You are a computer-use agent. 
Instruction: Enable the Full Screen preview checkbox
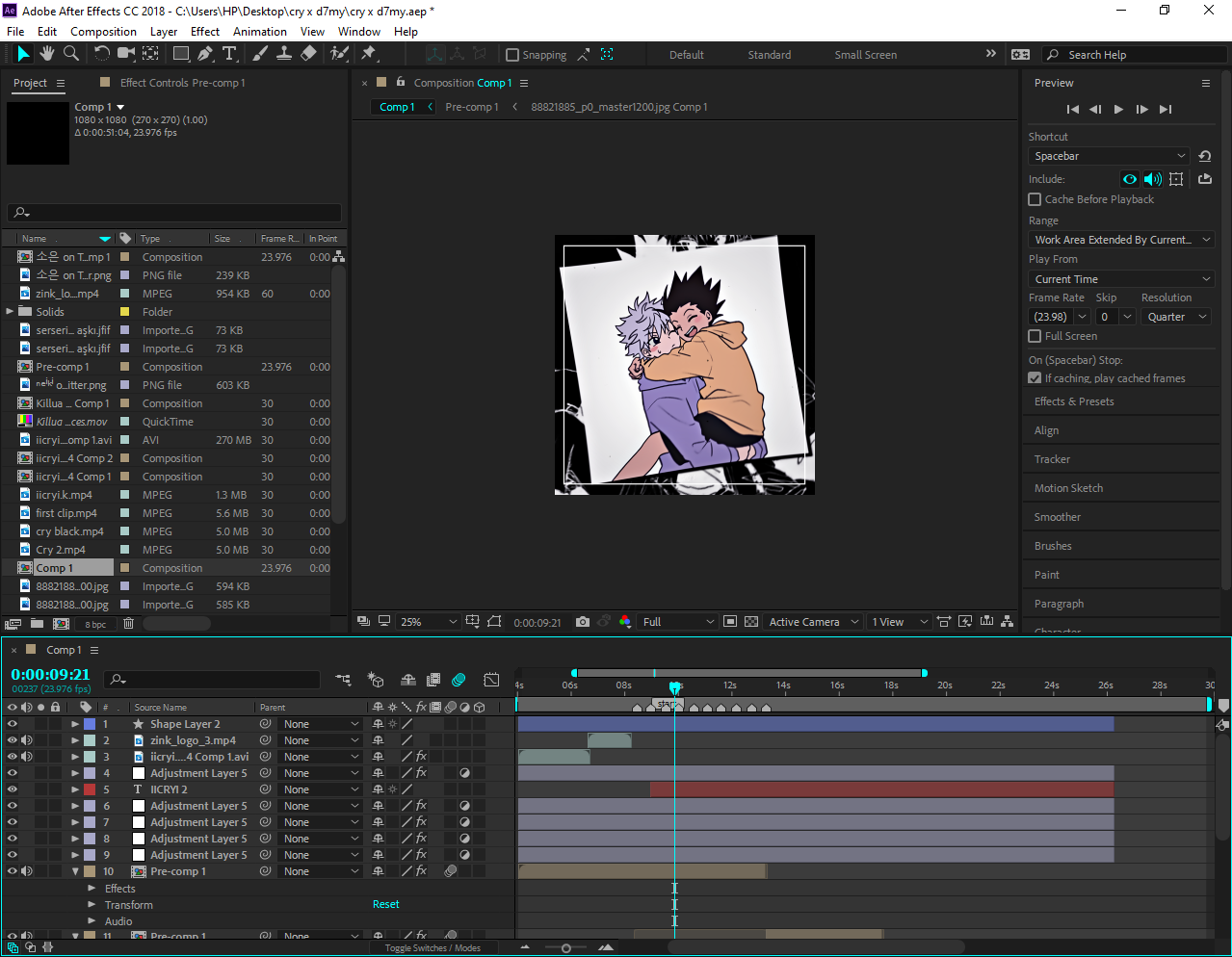(x=1035, y=336)
